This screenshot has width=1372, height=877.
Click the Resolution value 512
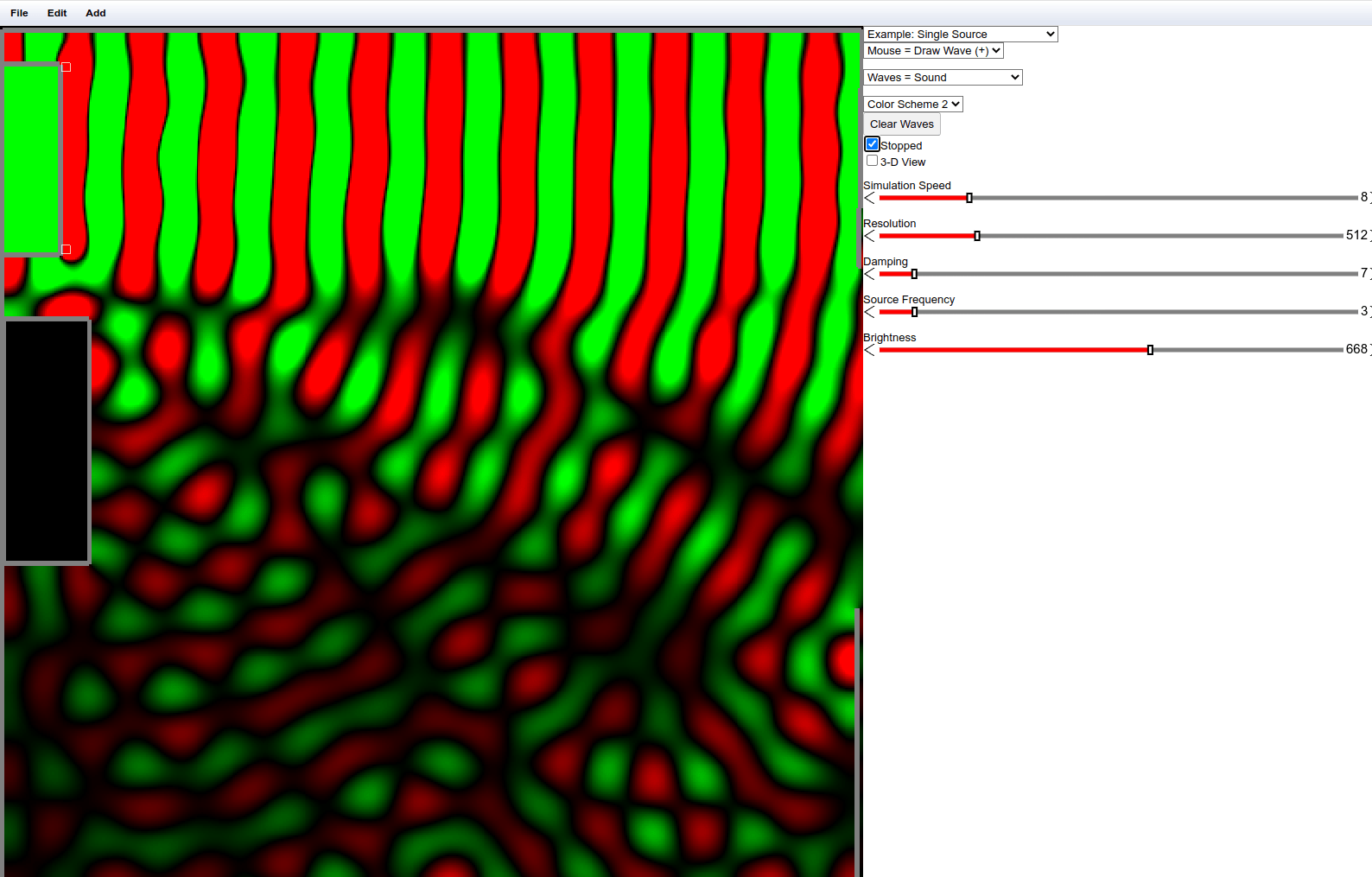click(1356, 235)
